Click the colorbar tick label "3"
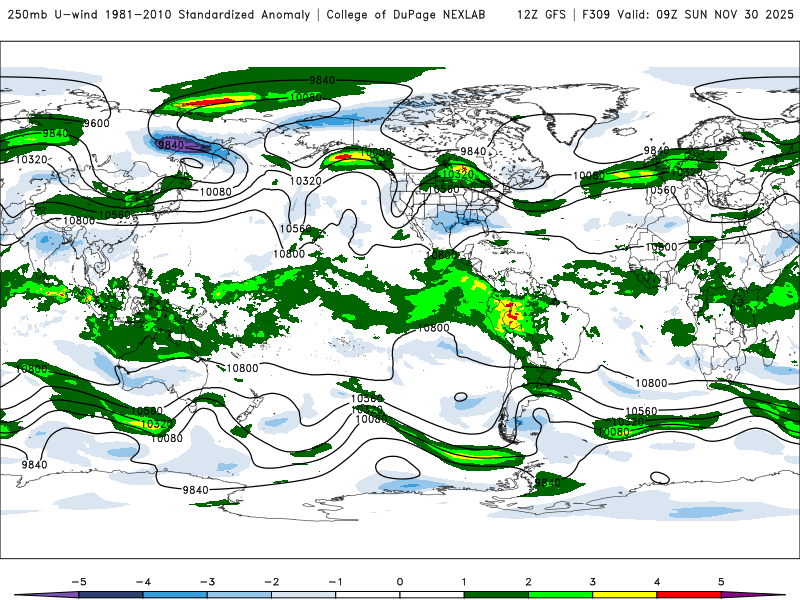Image resolution: width=800 pixels, height=600 pixels. [x=592, y=582]
